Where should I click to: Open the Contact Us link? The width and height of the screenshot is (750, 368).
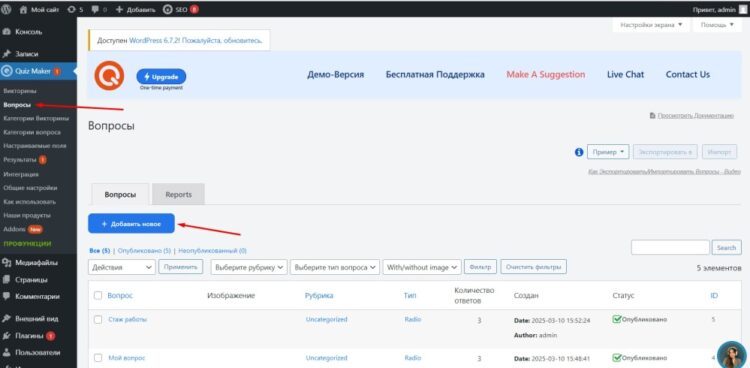(688, 75)
